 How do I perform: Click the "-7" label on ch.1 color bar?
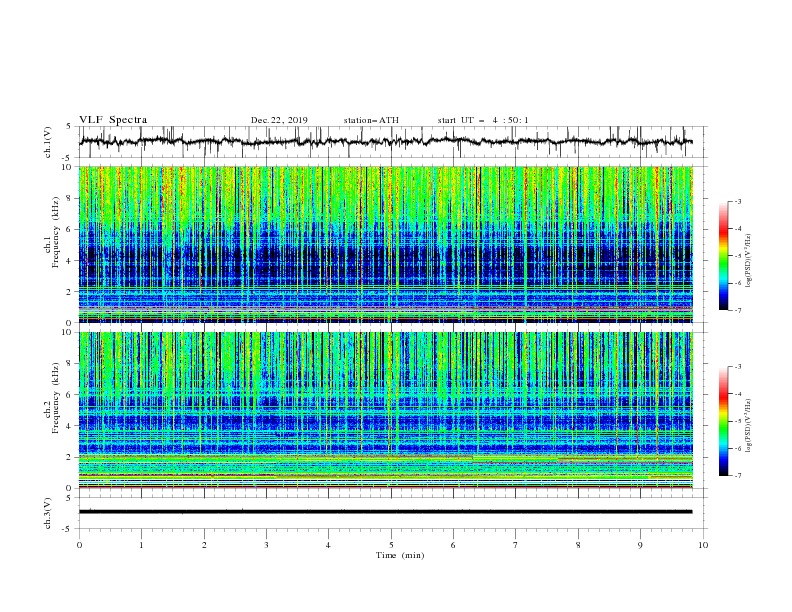coord(738,310)
